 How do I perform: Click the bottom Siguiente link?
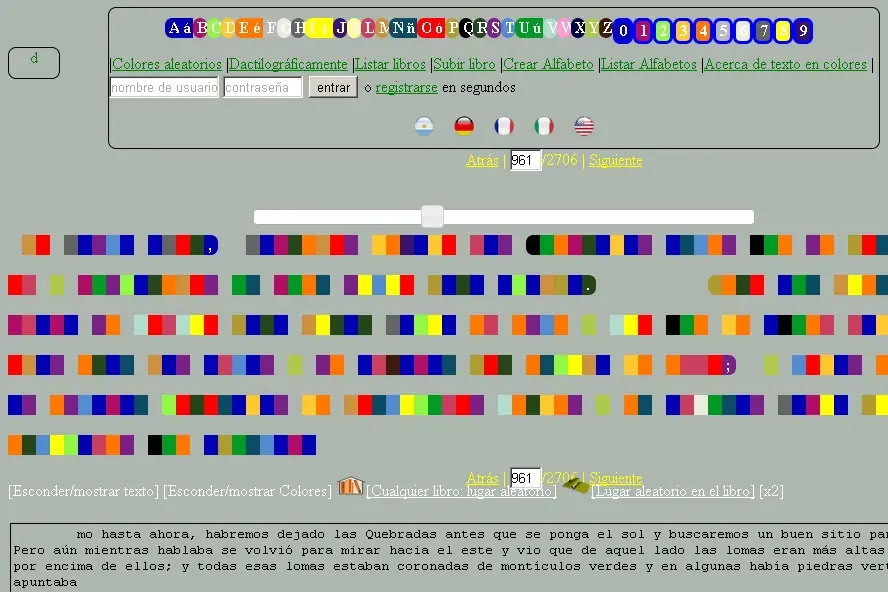[615, 478]
